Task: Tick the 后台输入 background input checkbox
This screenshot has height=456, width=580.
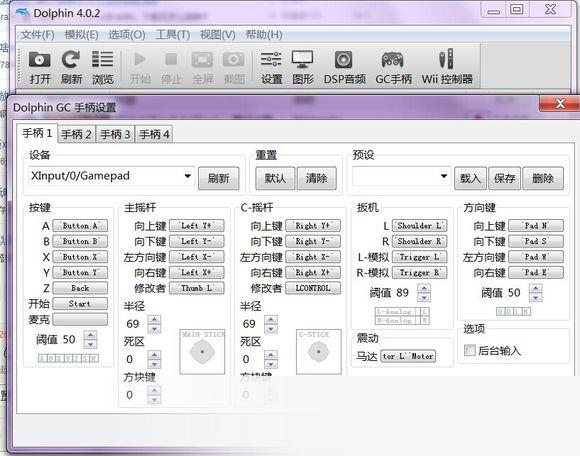Action: click(470, 350)
